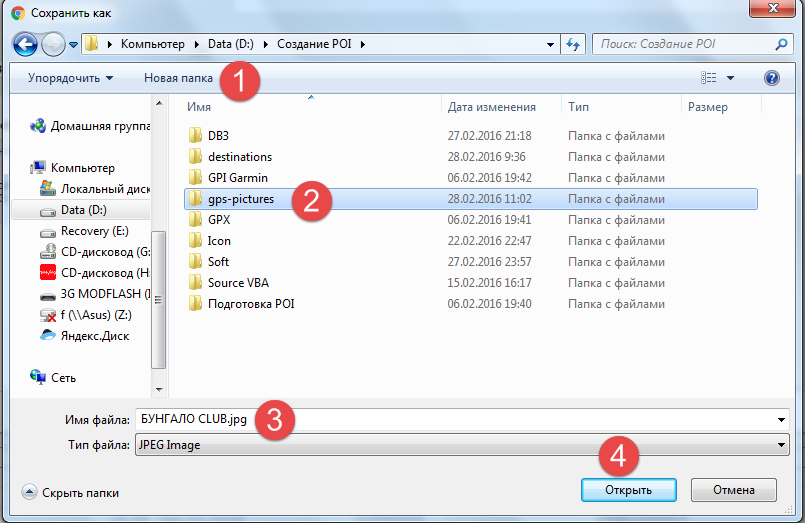
Task: Sort by the Дата изменения column header
Action: coord(492,107)
